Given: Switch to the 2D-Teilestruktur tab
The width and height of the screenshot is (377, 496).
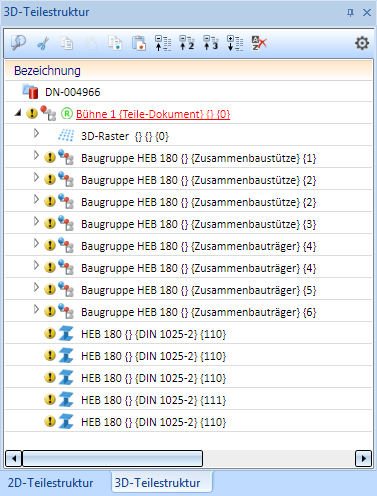Looking at the screenshot, I should [x=50, y=483].
